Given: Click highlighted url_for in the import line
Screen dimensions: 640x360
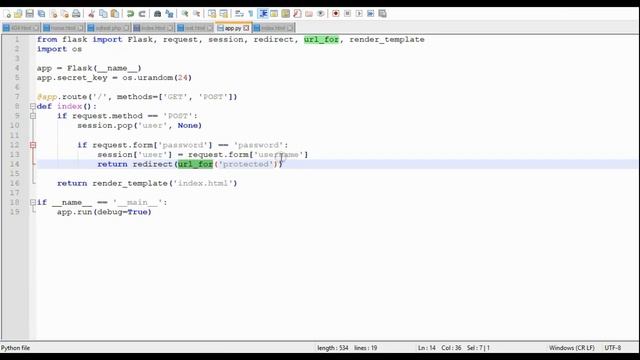Looking at the screenshot, I should point(321,40).
